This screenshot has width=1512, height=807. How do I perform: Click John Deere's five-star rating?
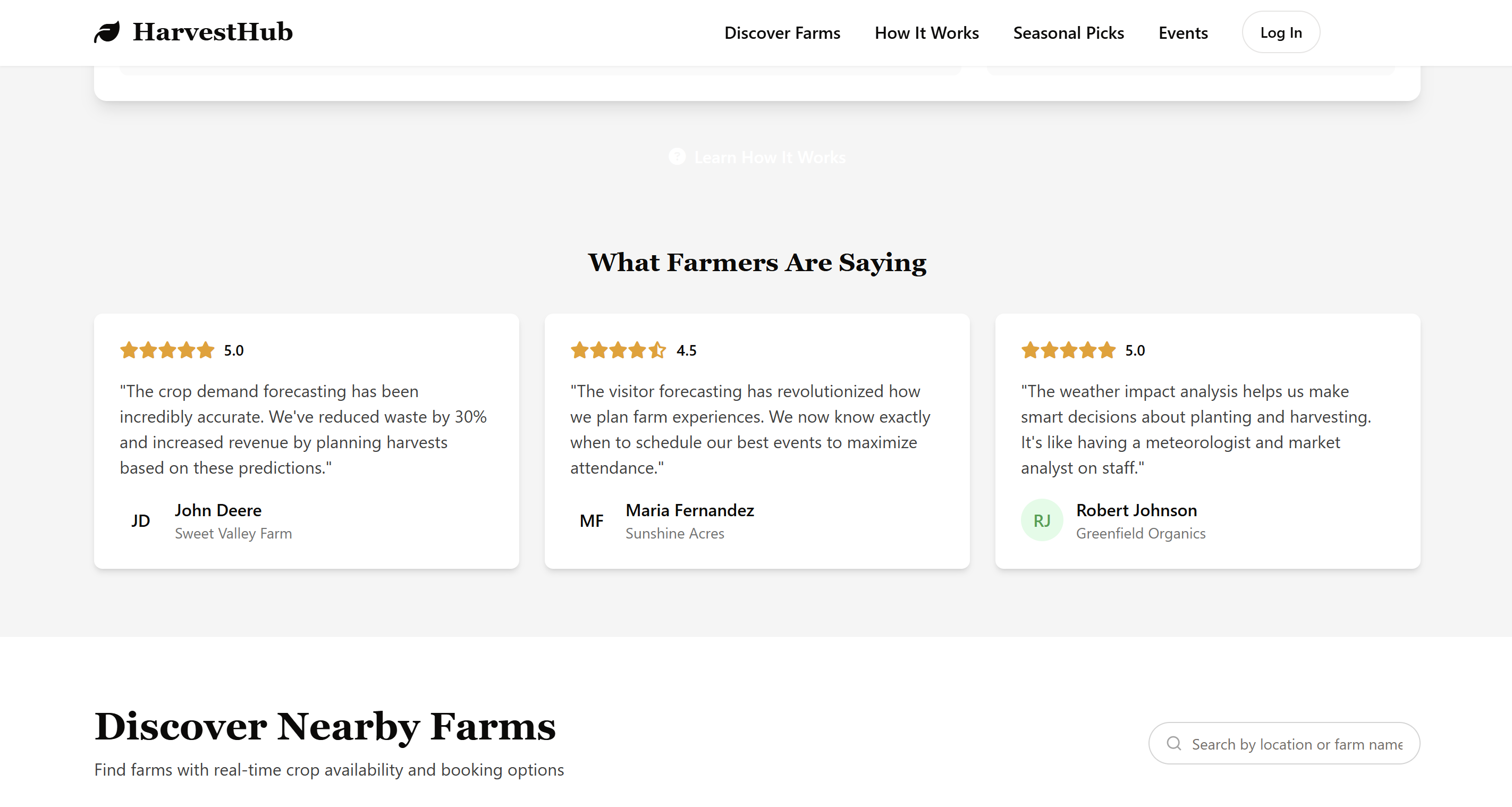167,350
